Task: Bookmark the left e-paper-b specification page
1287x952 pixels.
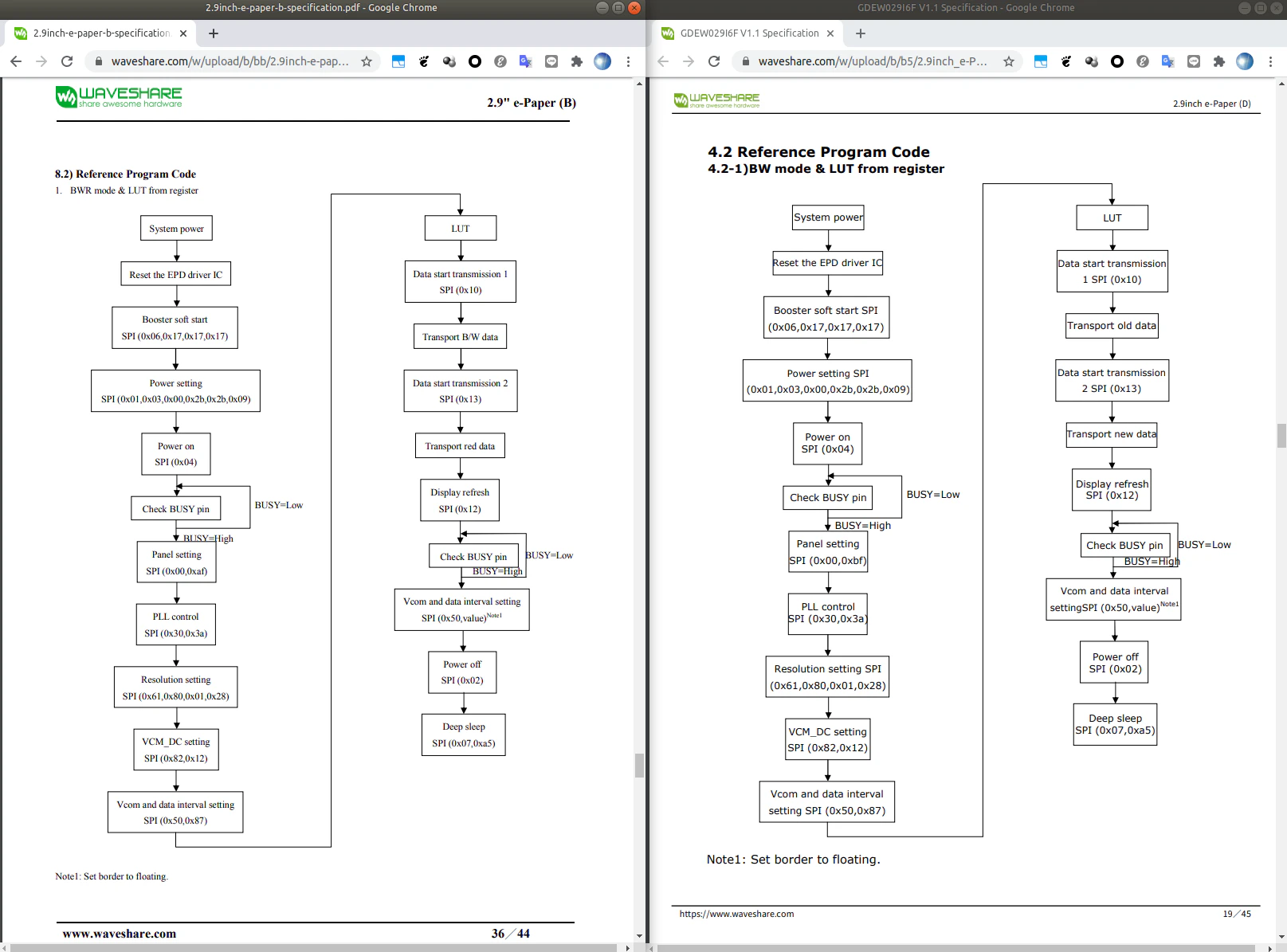Action: click(367, 61)
